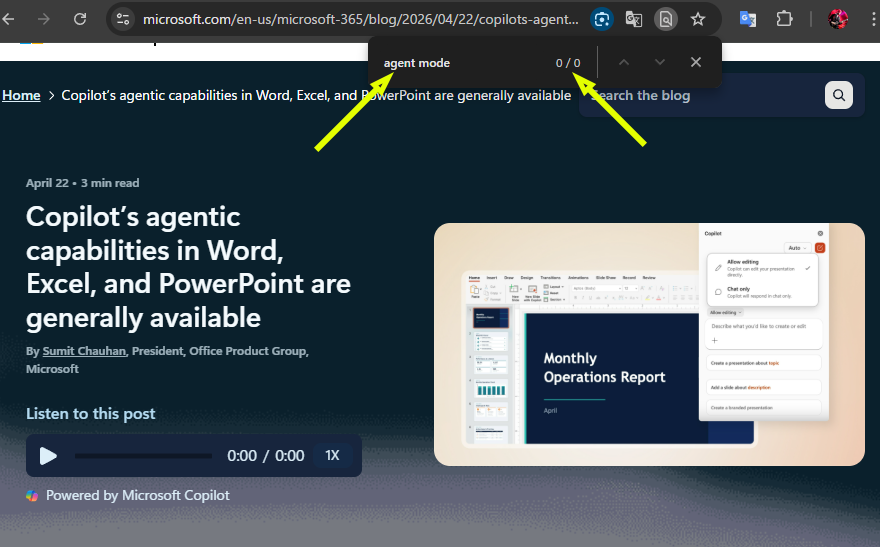
Task: Reload the current page
Action: coord(80,19)
